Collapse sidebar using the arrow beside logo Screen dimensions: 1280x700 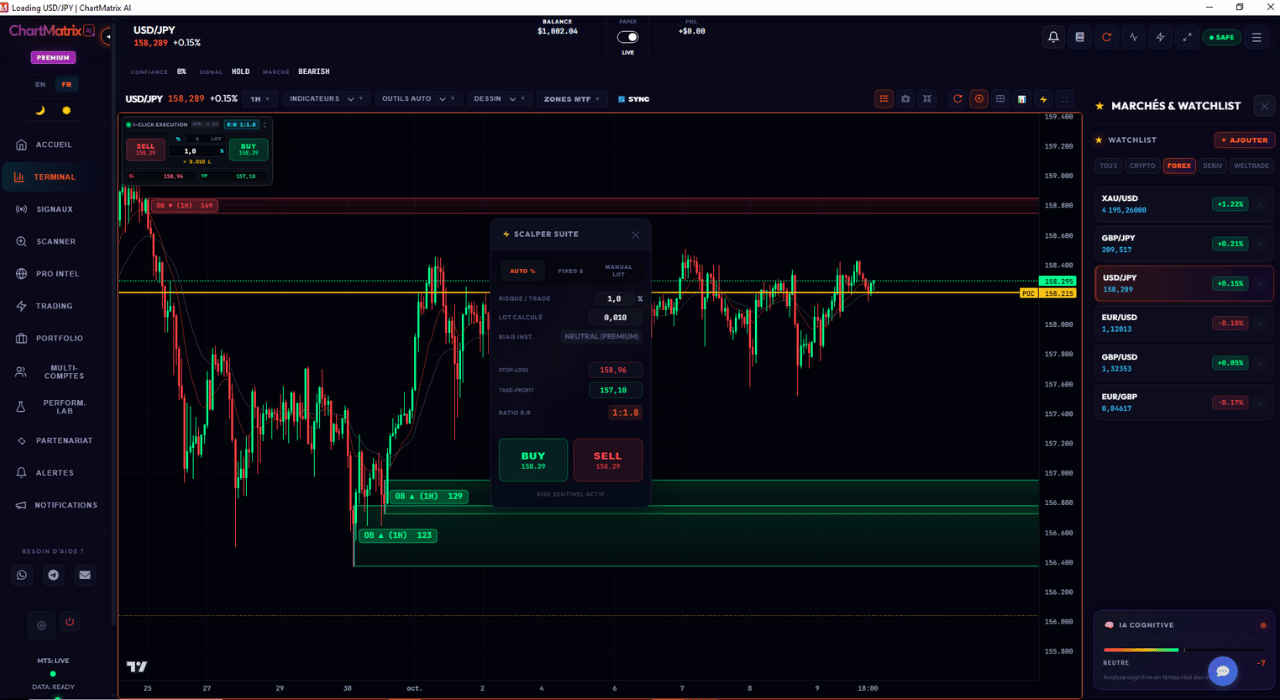click(x=106, y=36)
